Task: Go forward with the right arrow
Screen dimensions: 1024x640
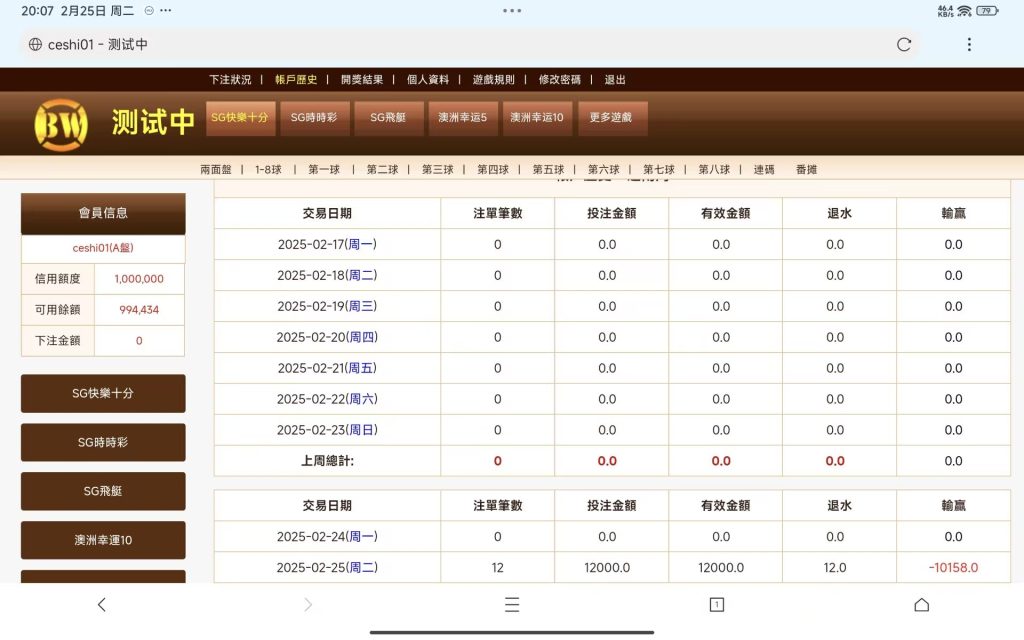Action: [308, 605]
